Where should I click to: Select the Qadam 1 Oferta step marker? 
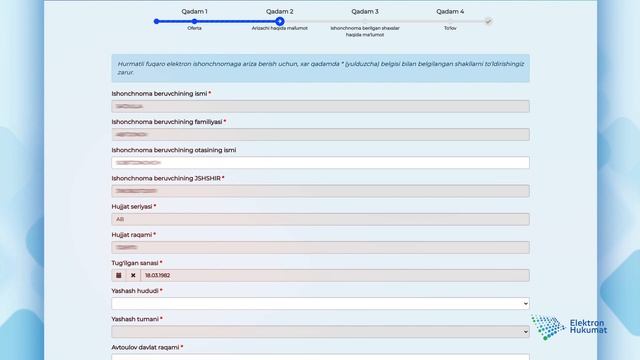(194, 21)
